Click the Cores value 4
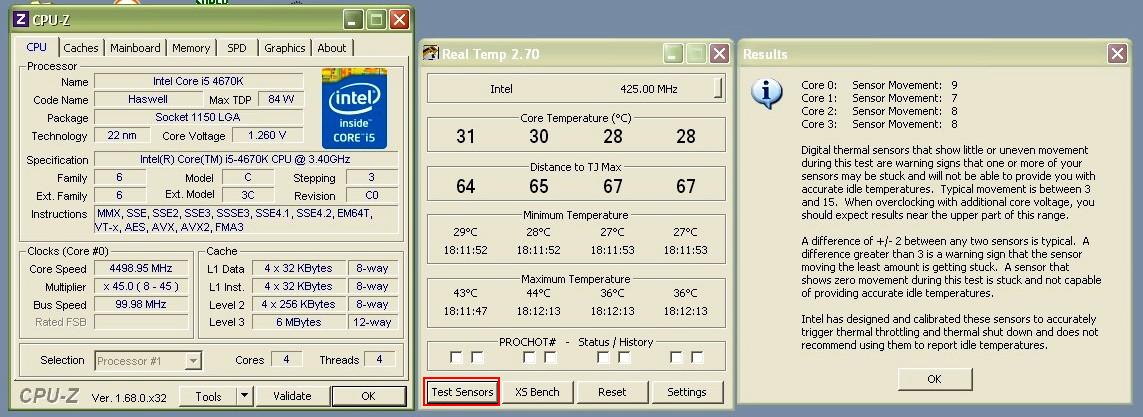This screenshot has height=417, width=1143. (286, 359)
